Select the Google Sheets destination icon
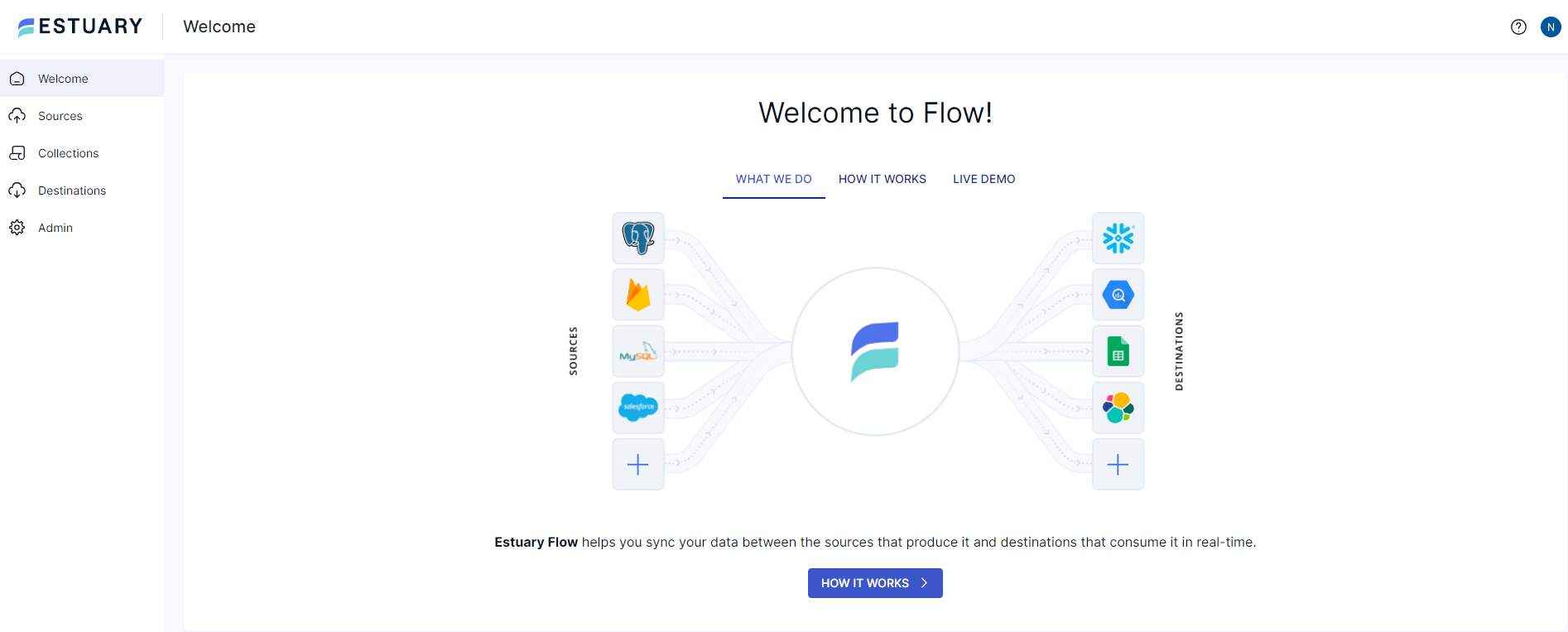This screenshot has height=632, width=1568. [1118, 351]
